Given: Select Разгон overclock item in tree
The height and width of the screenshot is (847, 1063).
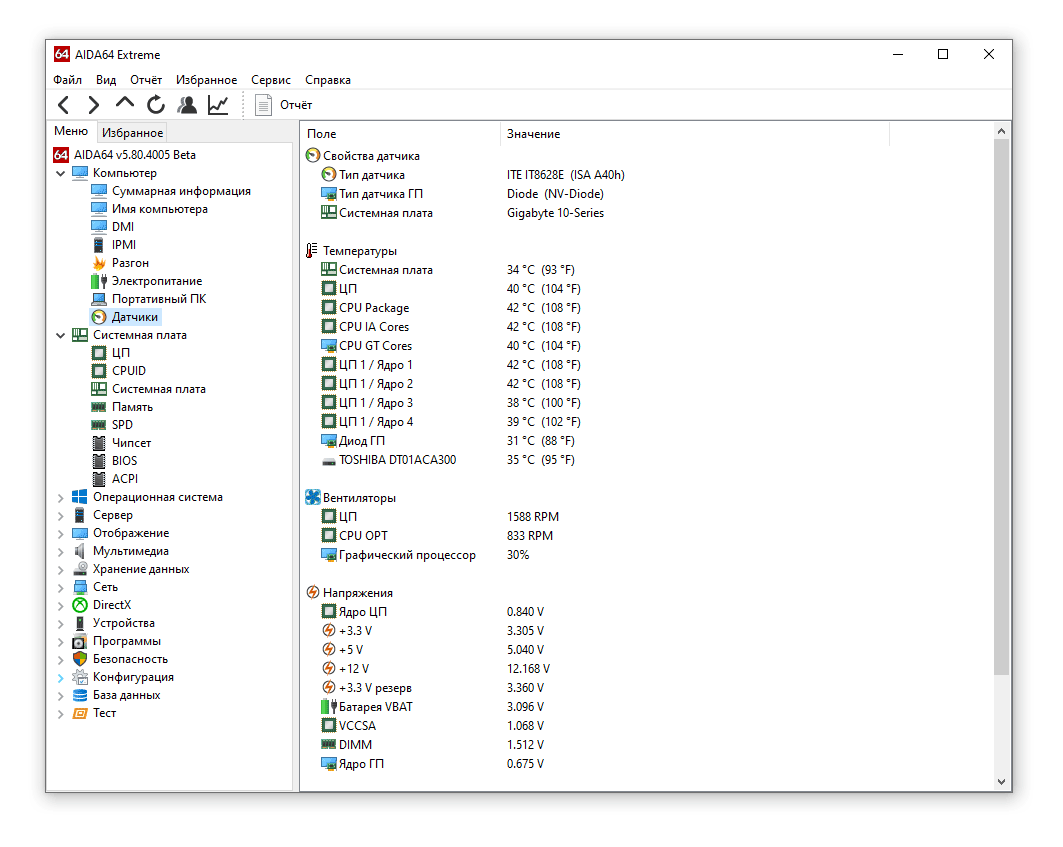Looking at the screenshot, I should pos(130,263).
